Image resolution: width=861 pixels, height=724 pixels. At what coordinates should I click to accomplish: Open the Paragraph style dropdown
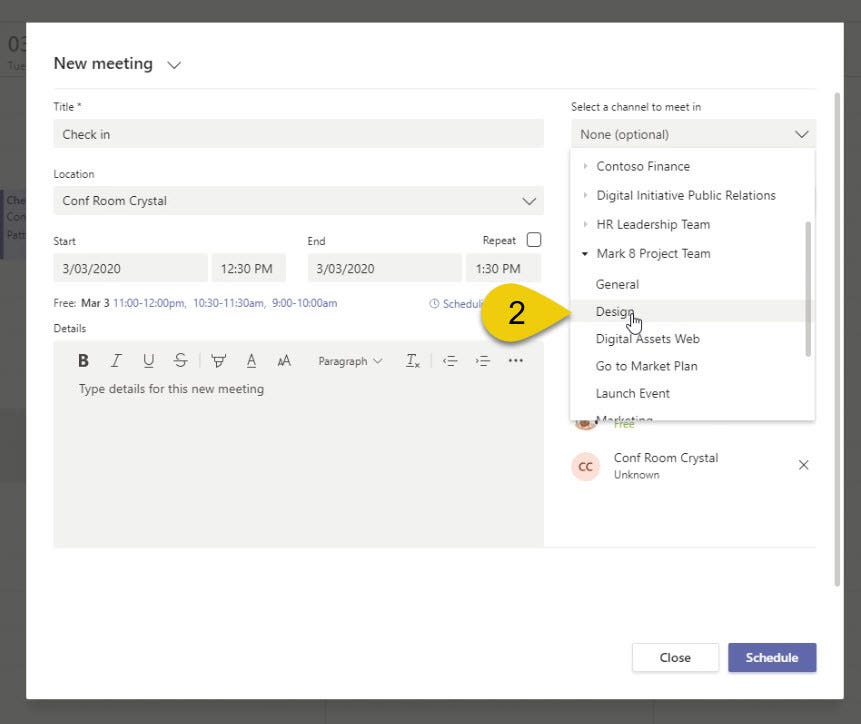pos(350,360)
